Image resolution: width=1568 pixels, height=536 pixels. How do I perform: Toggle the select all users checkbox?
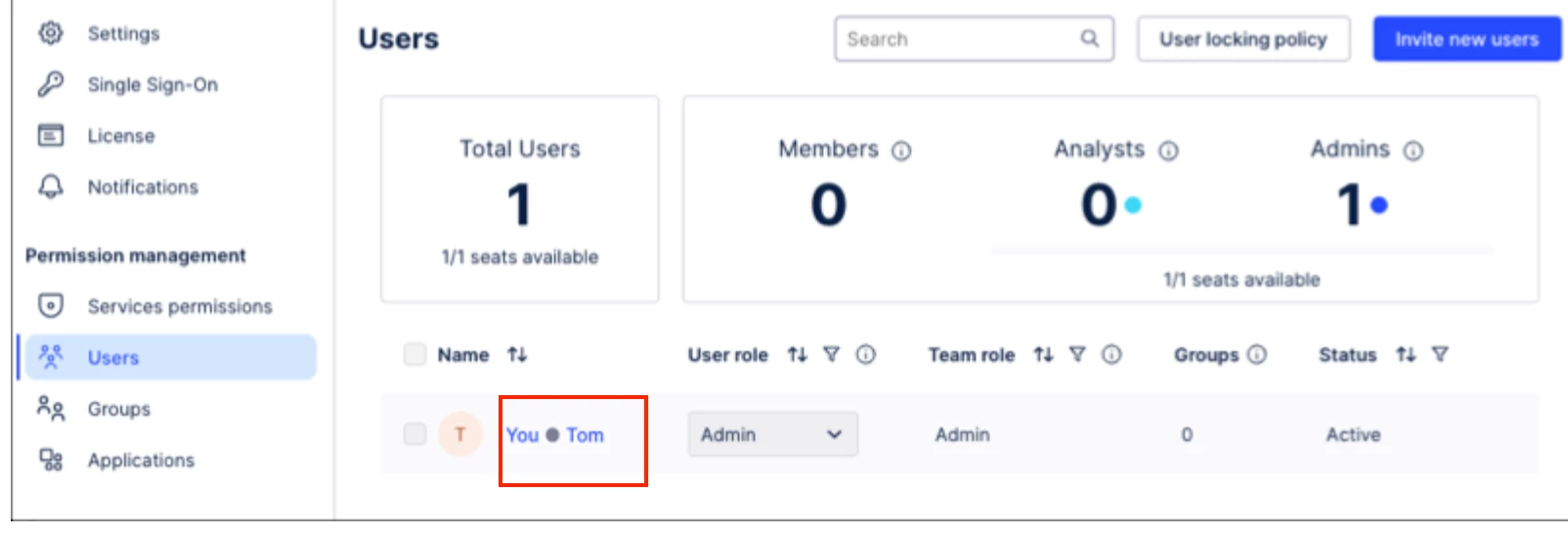414,354
